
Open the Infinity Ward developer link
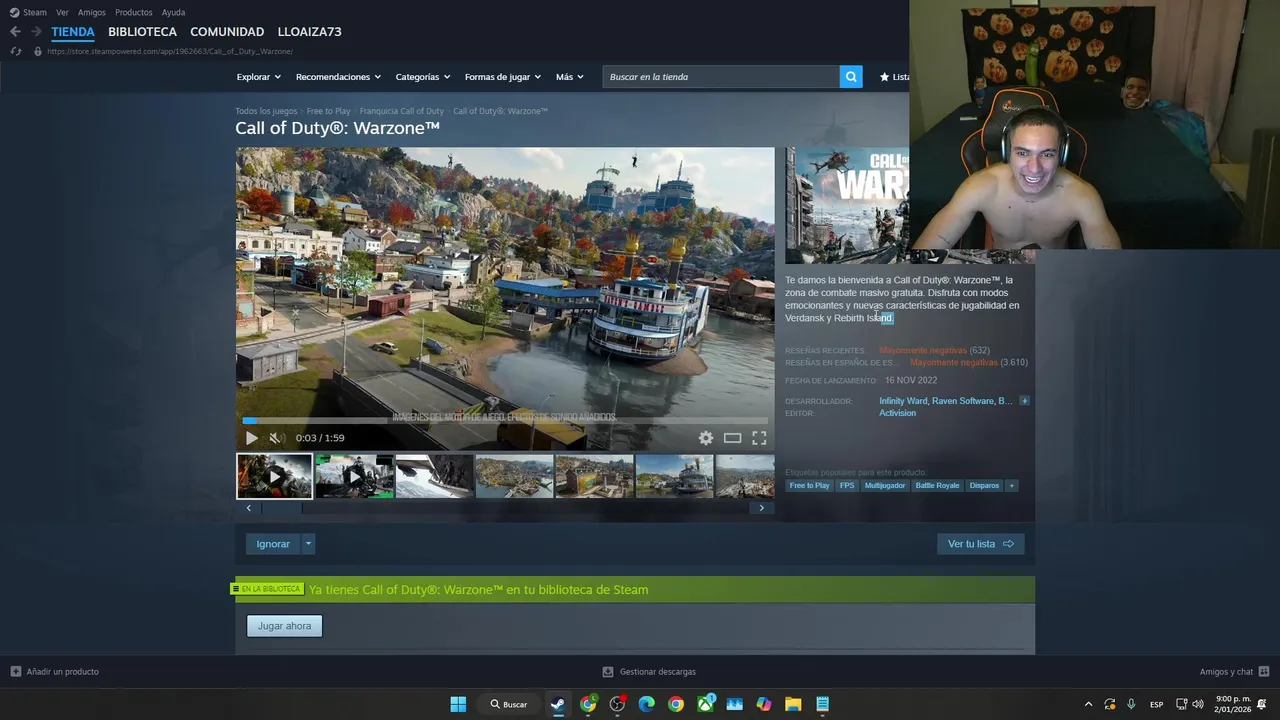tap(903, 401)
